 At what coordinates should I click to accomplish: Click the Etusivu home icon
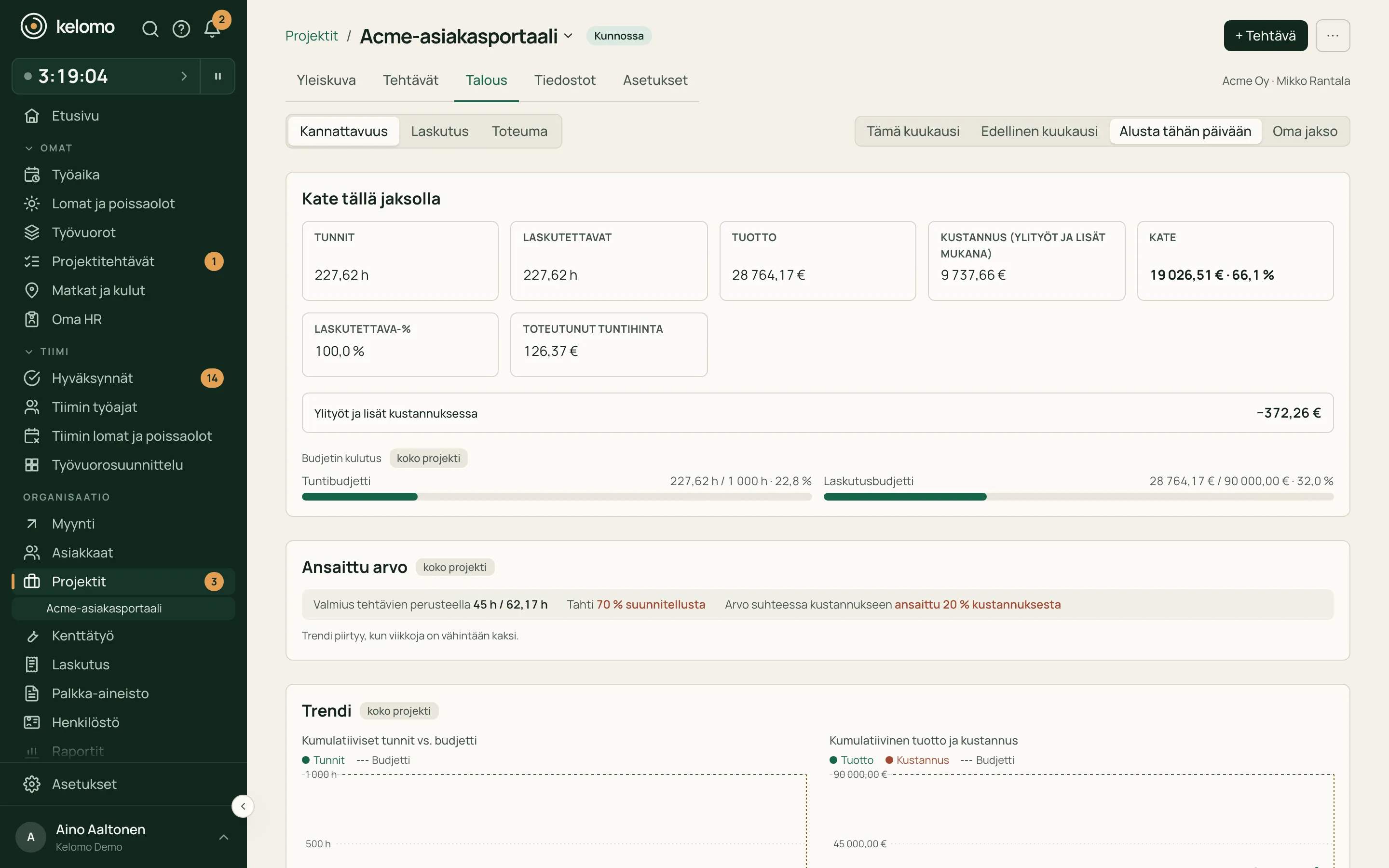[x=31, y=115]
